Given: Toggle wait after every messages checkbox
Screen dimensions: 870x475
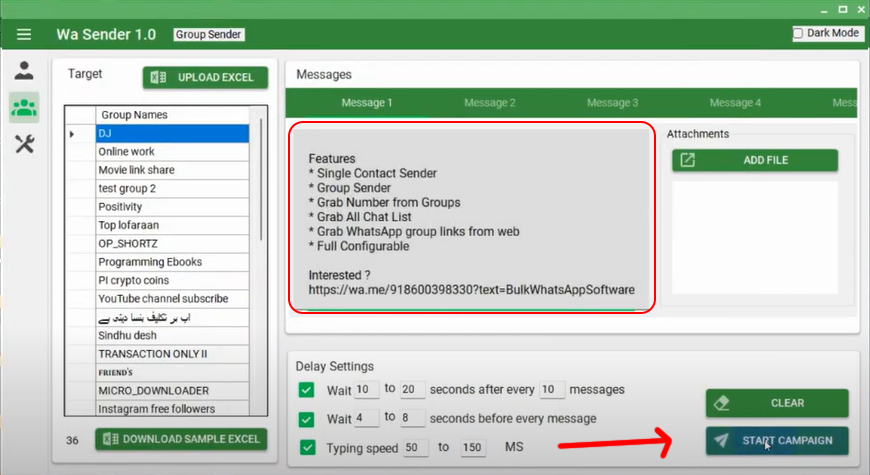Looking at the screenshot, I should click(x=307, y=390).
